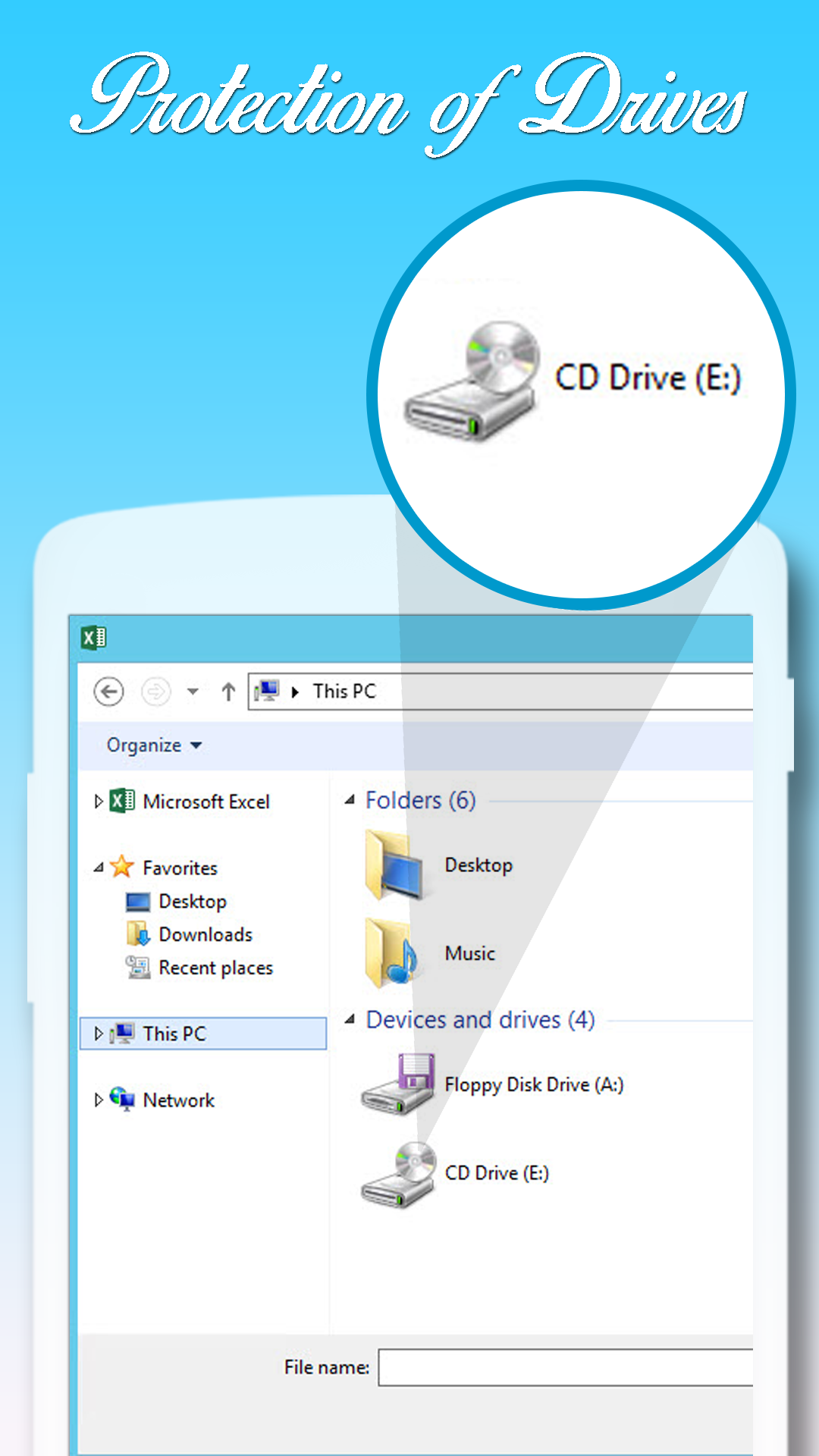Click the Microsoft Excel icon in sidebar
Viewport: 819px width, 1456px height.
pyautogui.click(x=122, y=801)
